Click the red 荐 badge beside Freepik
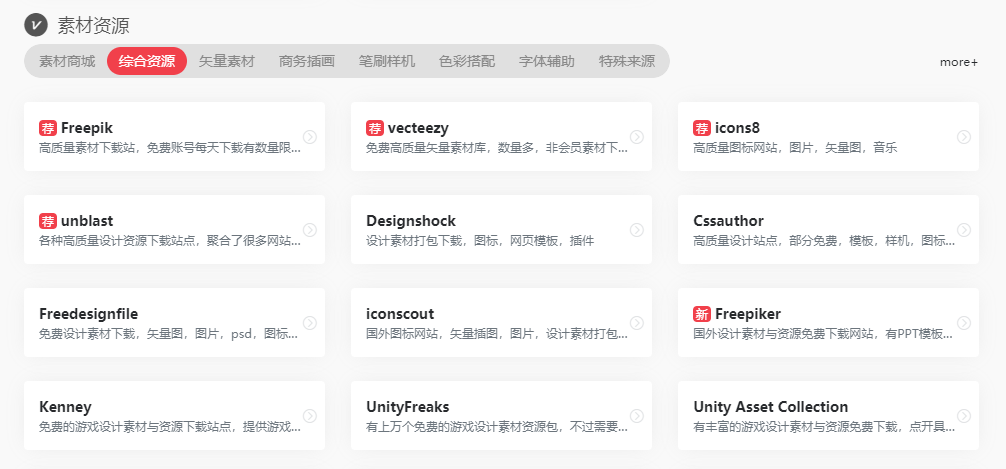This screenshot has height=469, width=1006. (48, 128)
